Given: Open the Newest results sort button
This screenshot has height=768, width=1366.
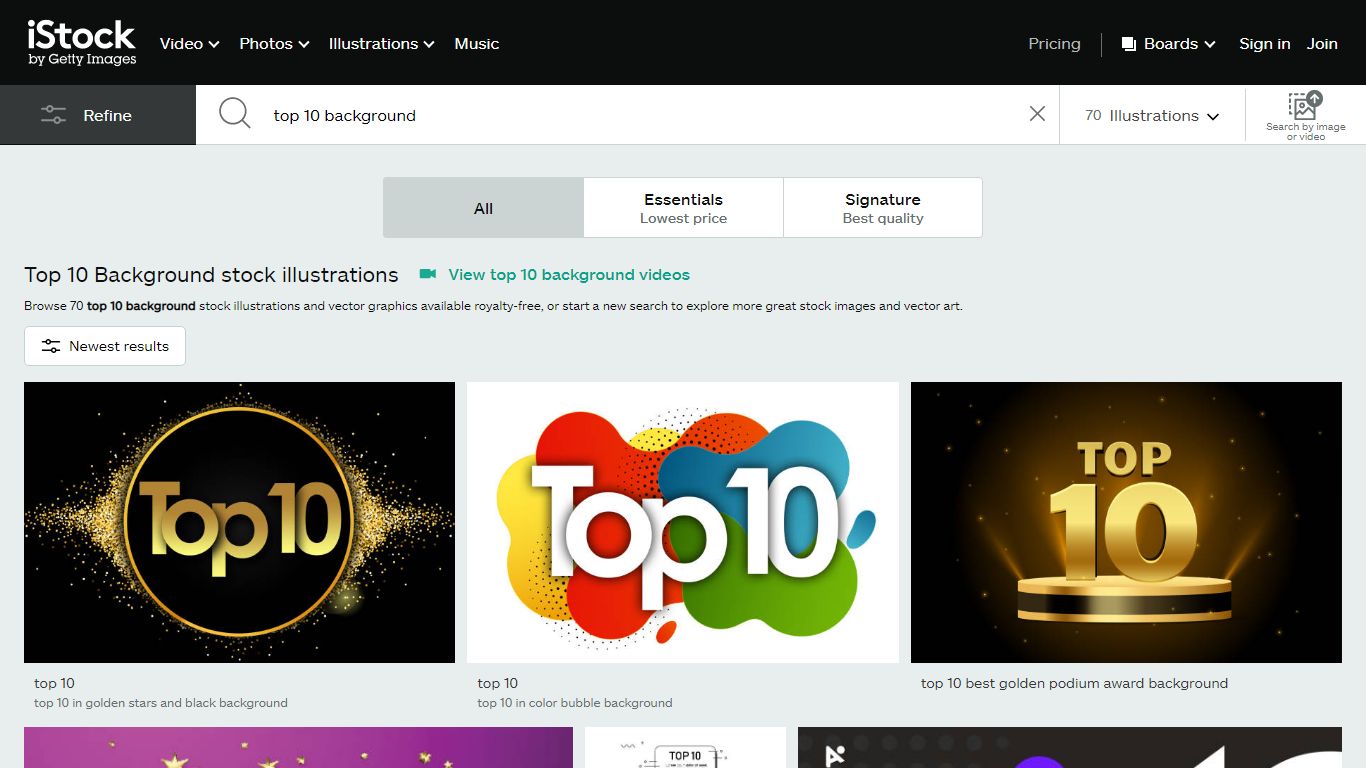Looking at the screenshot, I should point(105,346).
